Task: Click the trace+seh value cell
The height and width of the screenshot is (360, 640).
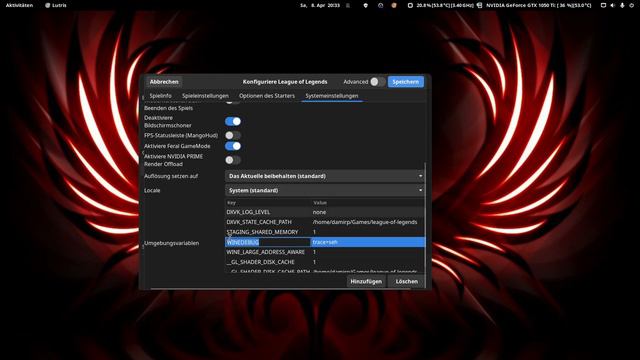Action: pos(368,242)
